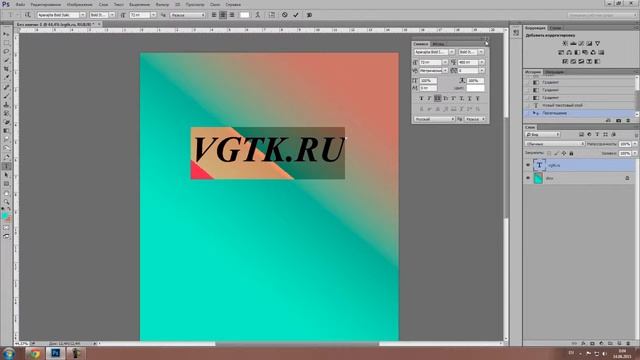640x360 pixels.
Task: Hide the Фон background layer
Action: pos(528,178)
